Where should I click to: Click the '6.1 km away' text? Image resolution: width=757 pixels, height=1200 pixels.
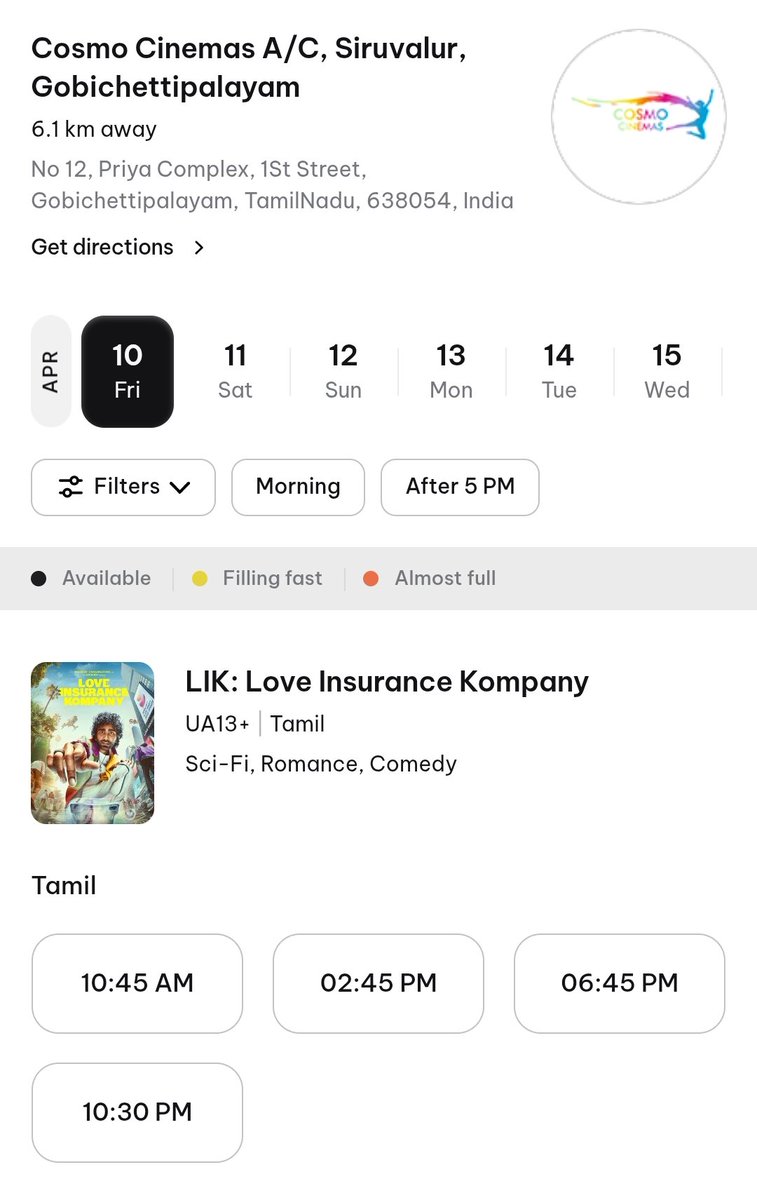tap(94, 129)
